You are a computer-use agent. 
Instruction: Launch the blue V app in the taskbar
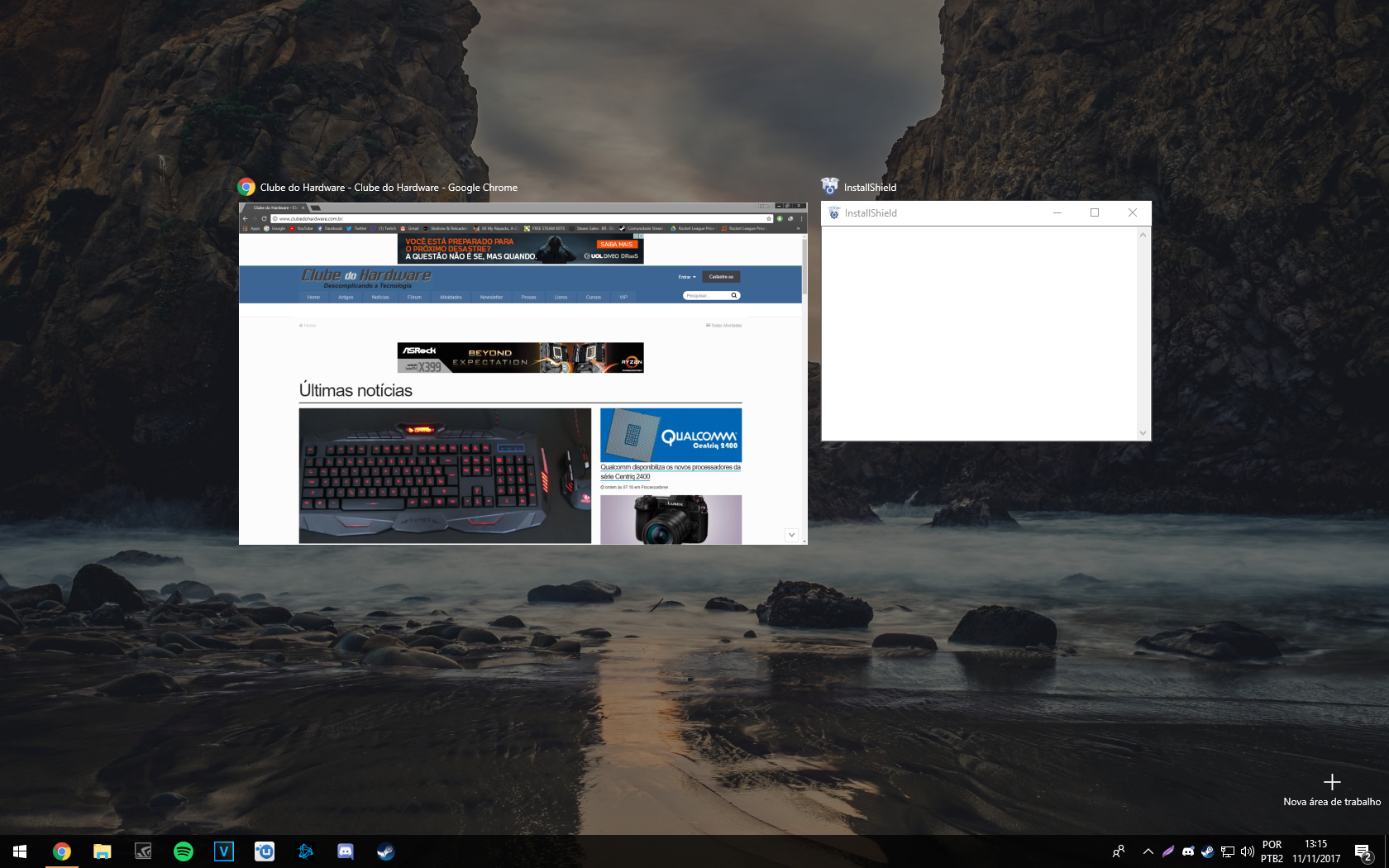[x=224, y=851]
